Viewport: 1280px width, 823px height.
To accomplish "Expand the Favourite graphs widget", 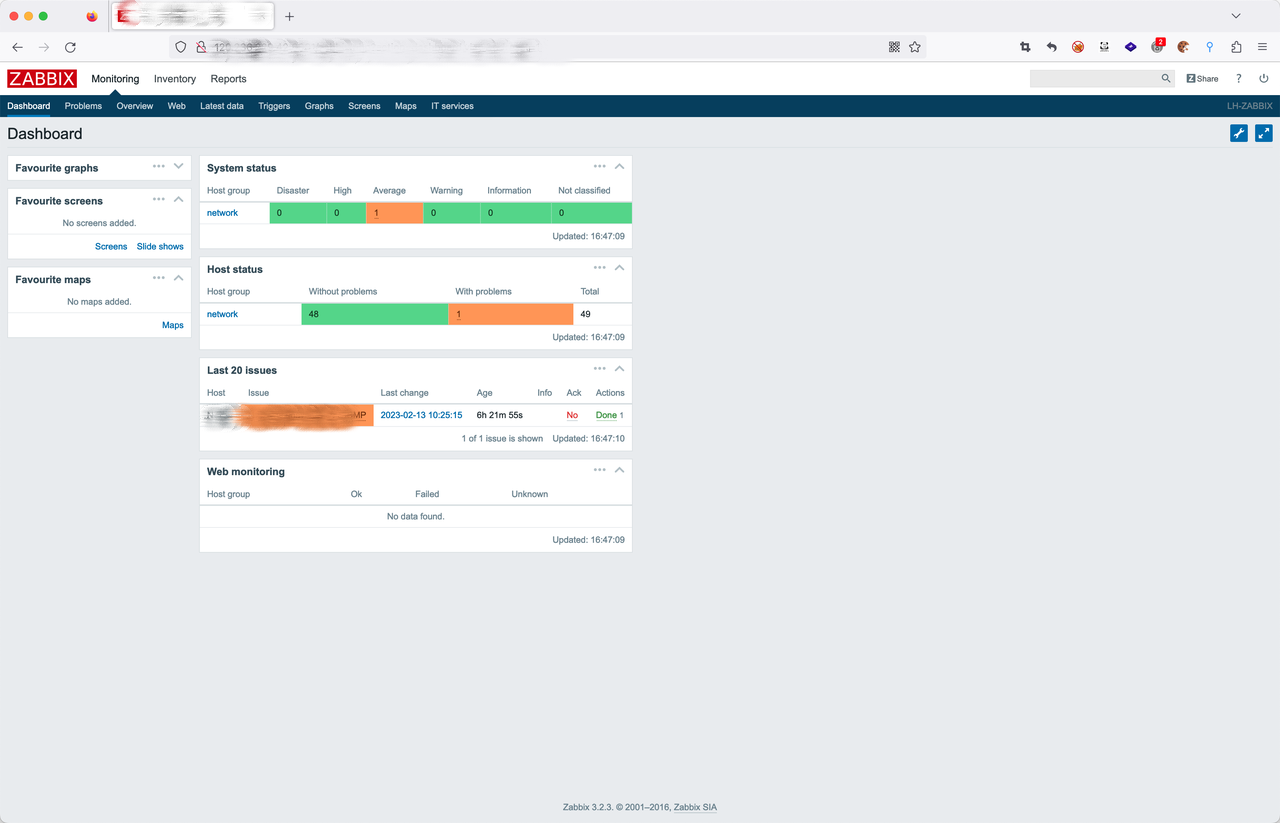I will [179, 167].
